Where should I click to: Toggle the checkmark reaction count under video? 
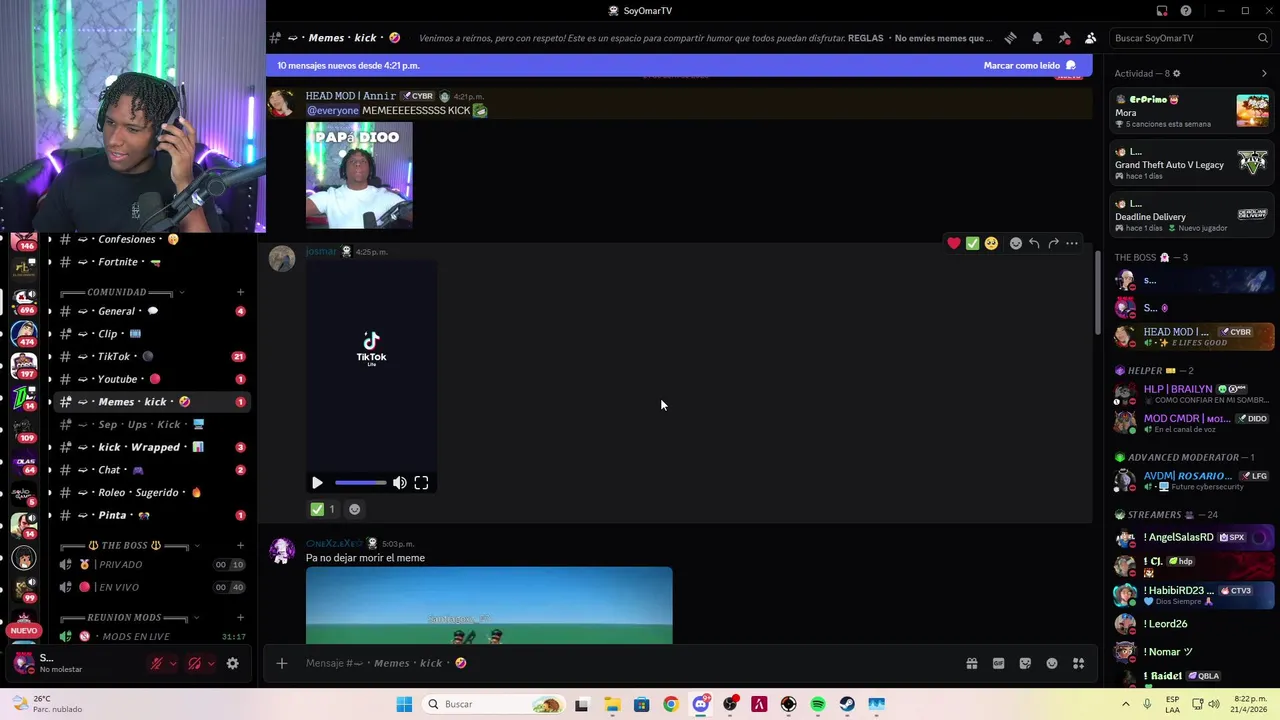coord(323,509)
